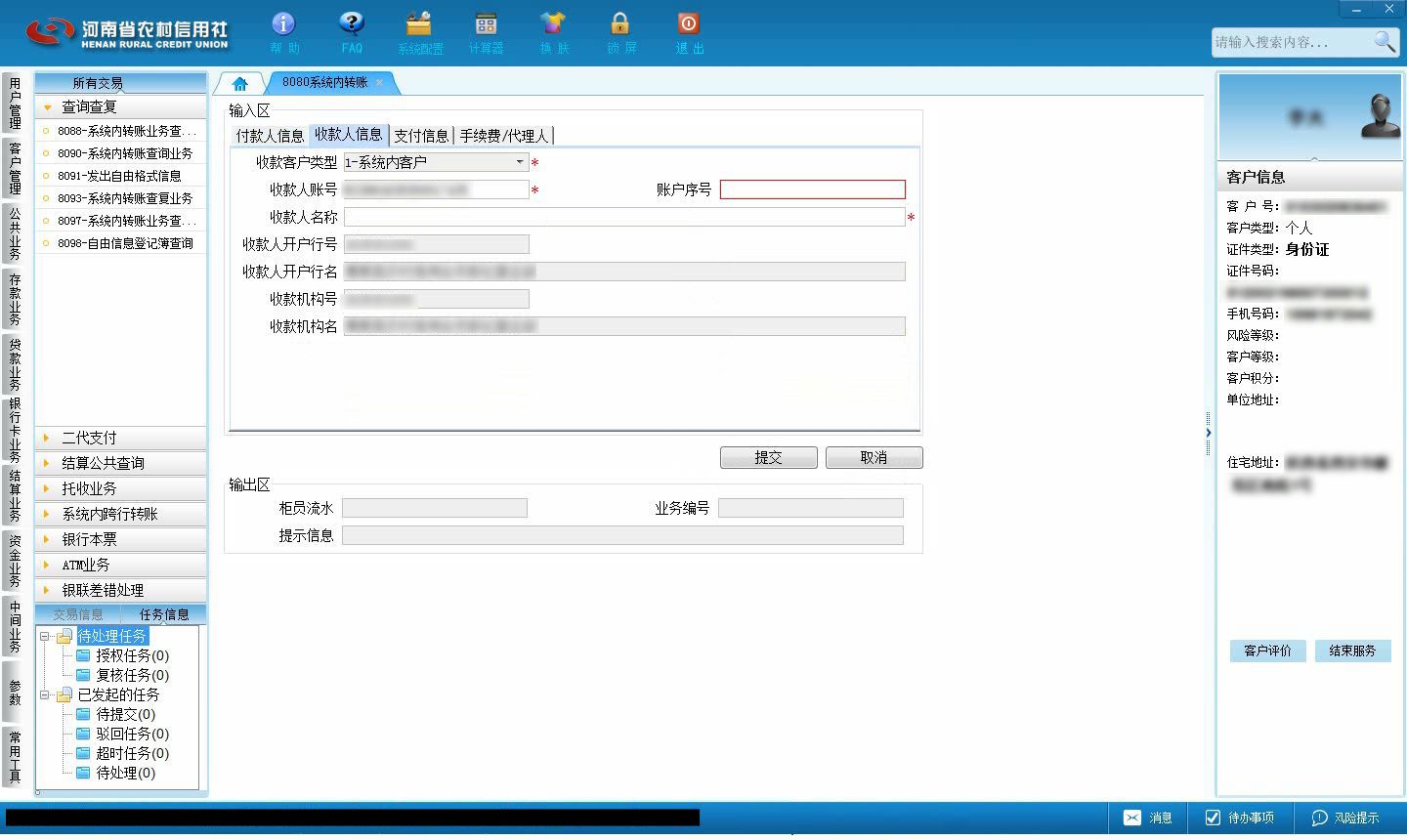
Task: Select 复核任务(0) in task tree
Action: pyautogui.click(x=132, y=675)
